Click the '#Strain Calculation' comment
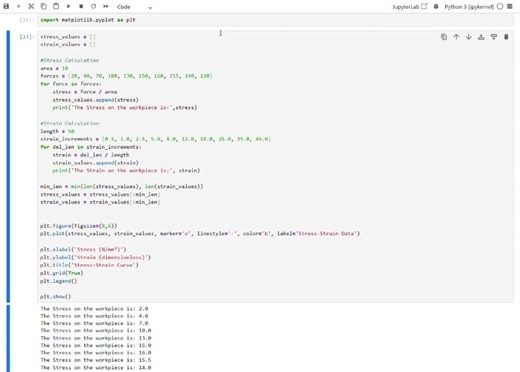 click(69, 123)
